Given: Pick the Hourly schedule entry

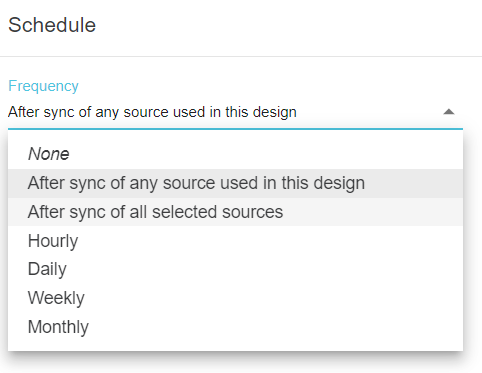Looking at the screenshot, I should (235, 241).
